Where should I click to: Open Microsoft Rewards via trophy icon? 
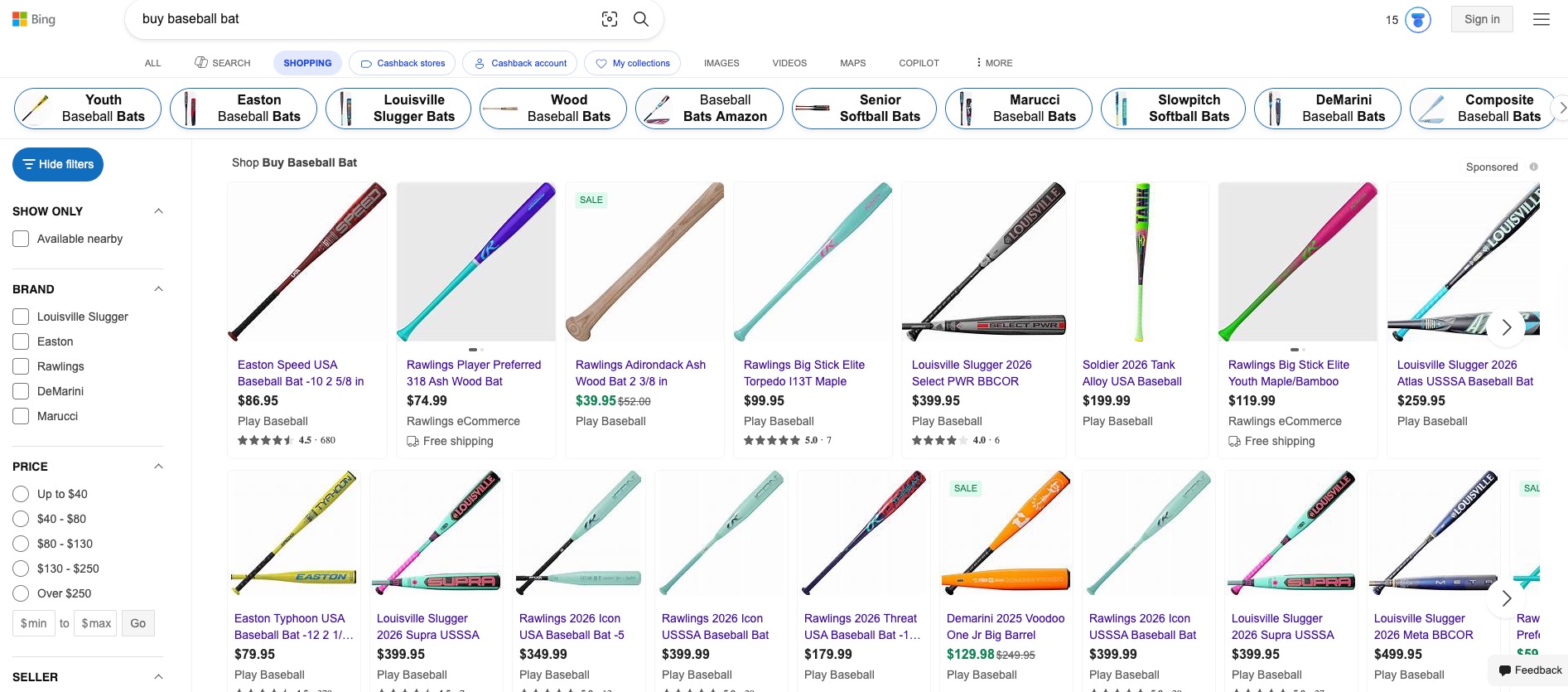click(x=1416, y=18)
